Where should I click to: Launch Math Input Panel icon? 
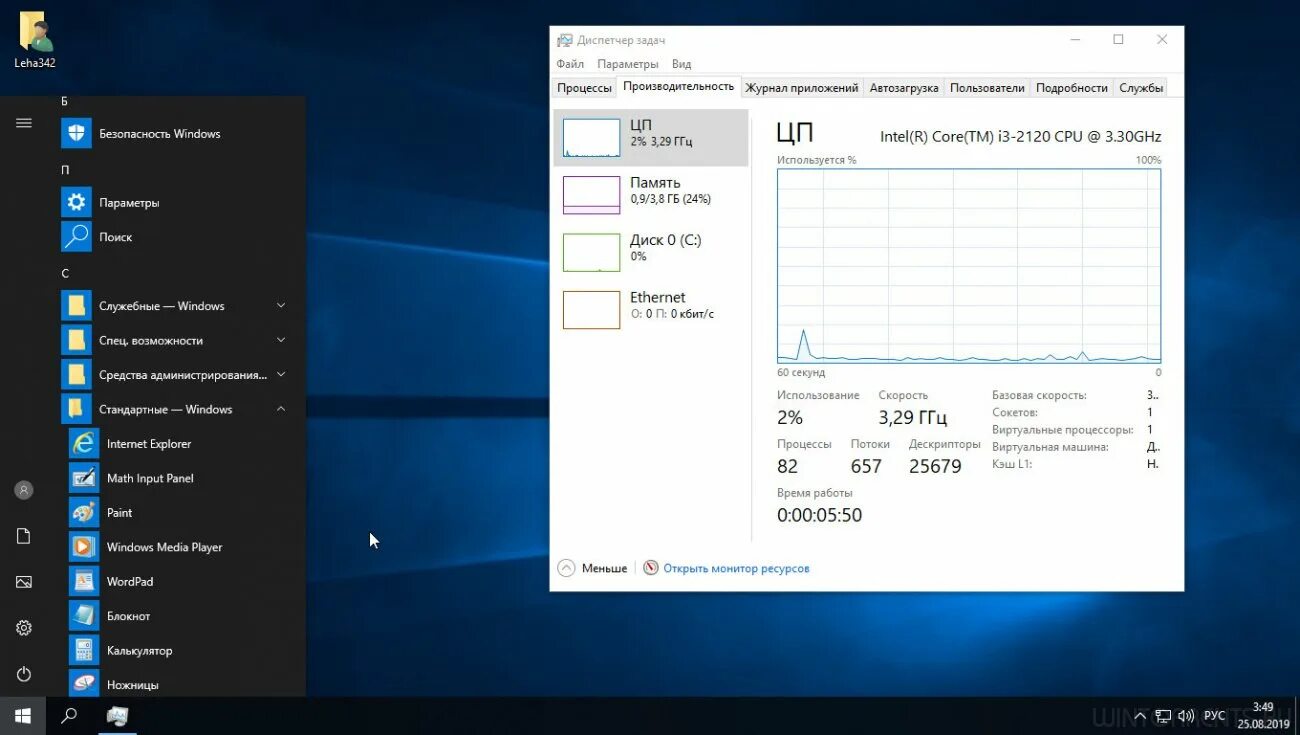pyautogui.click(x=84, y=478)
